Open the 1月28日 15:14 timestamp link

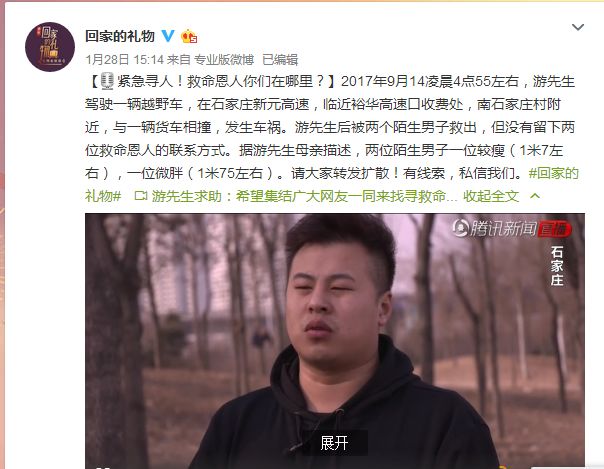tap(124, 59)
